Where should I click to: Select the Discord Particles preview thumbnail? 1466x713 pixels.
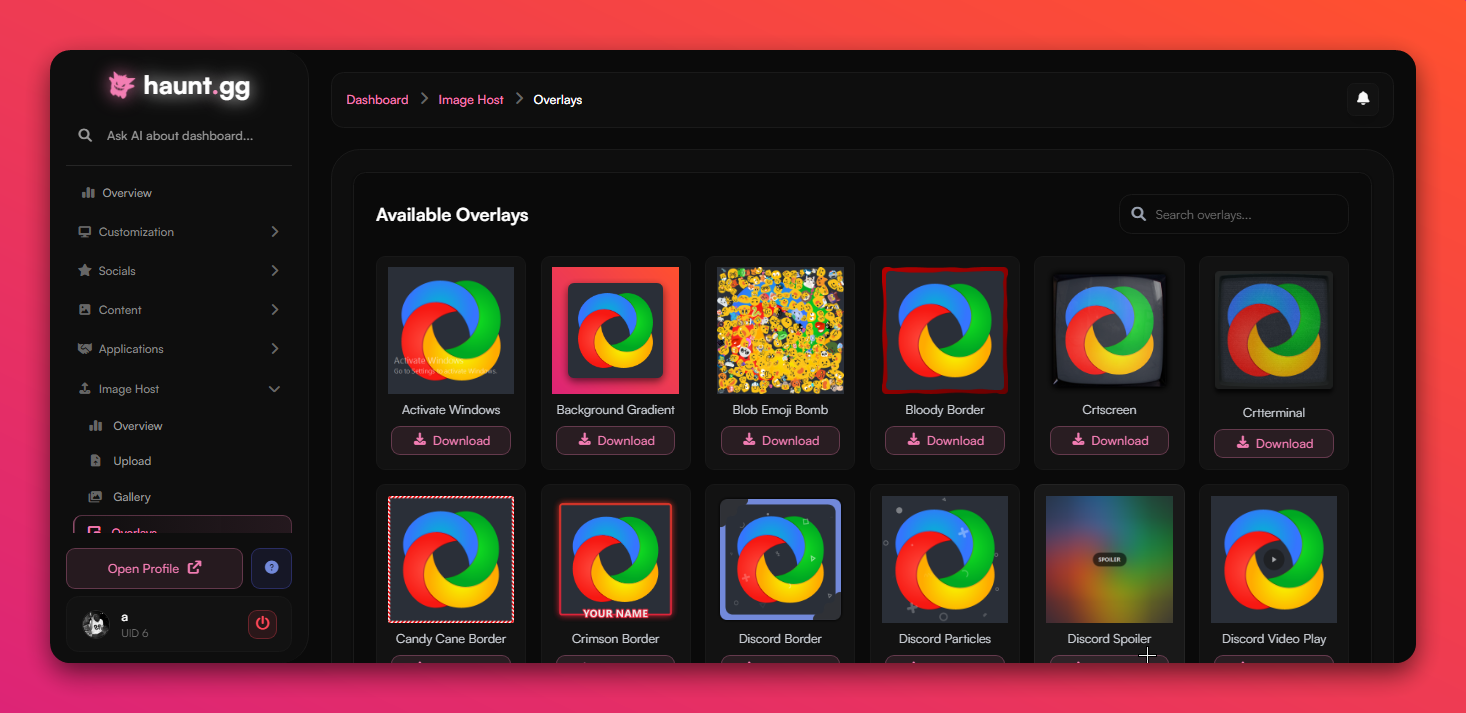tap(945, 559)
